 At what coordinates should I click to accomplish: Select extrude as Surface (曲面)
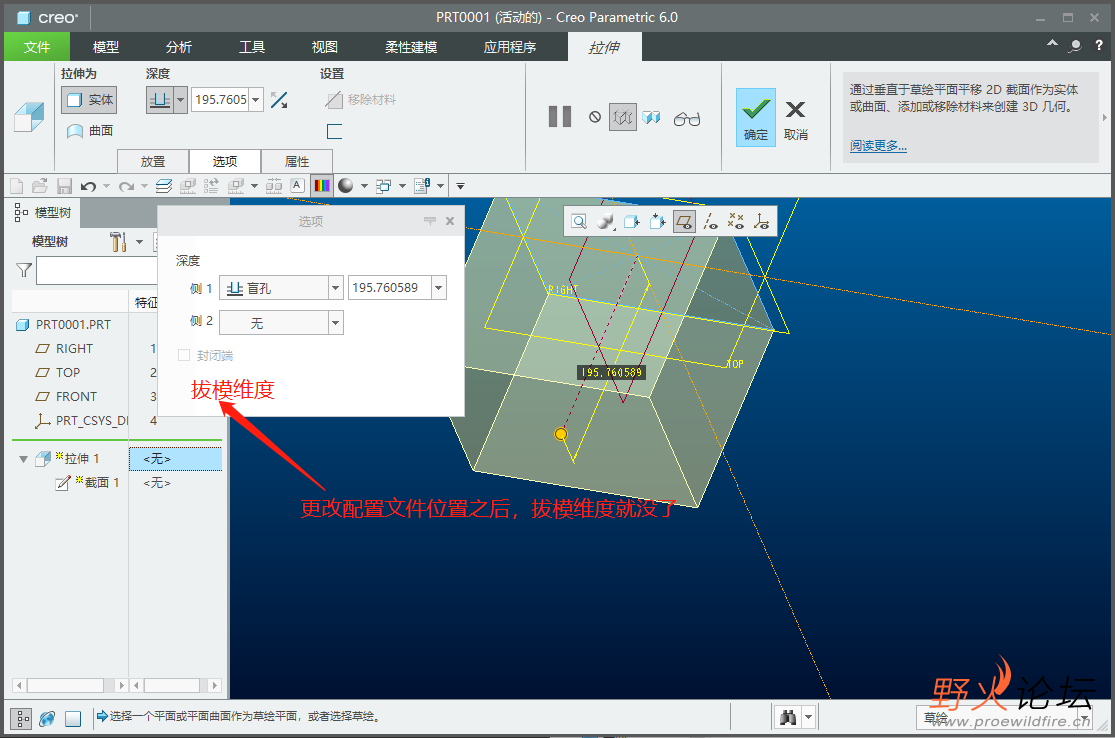[x=90, y=131]
